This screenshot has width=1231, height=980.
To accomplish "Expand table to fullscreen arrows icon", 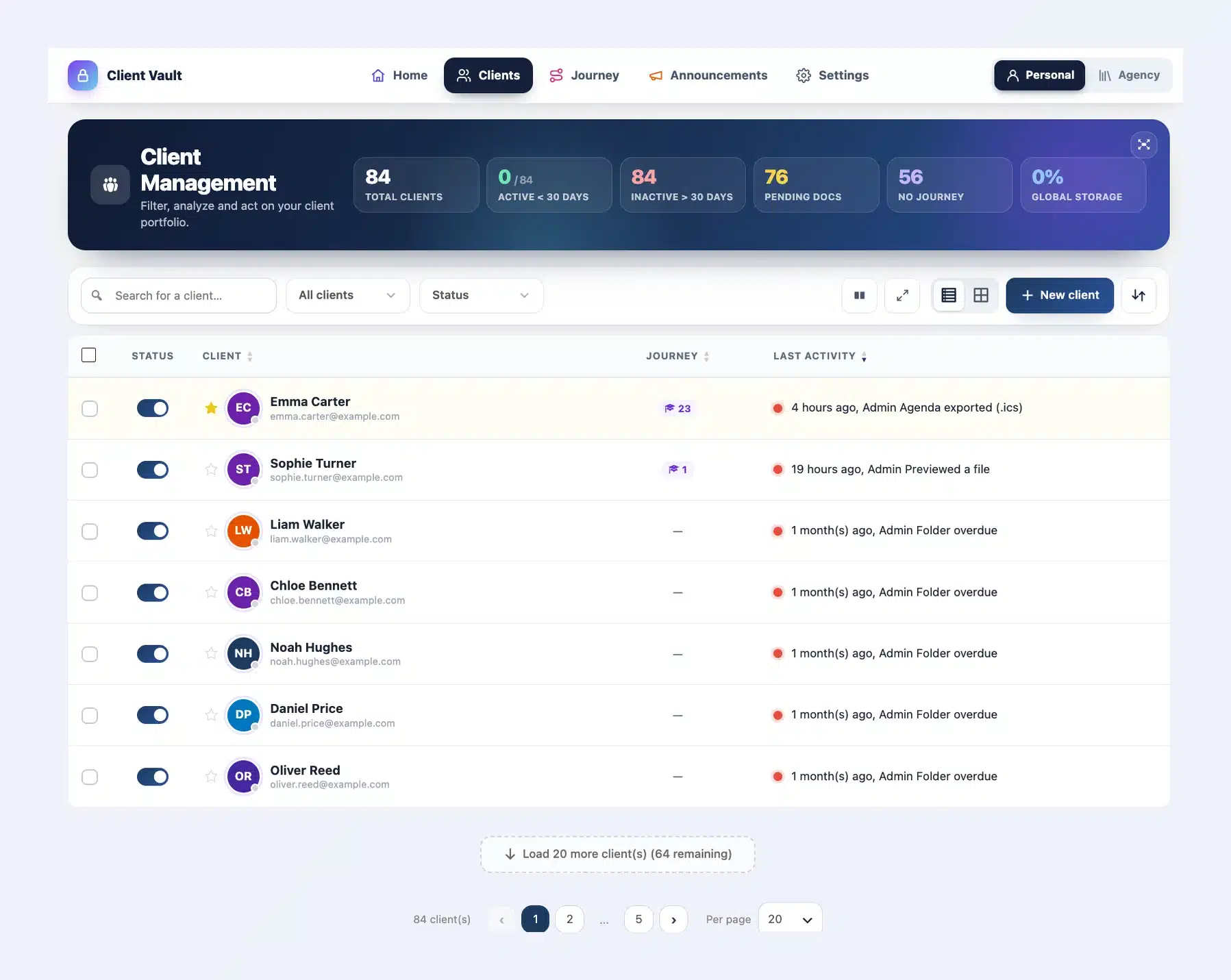I will point(902,295).
